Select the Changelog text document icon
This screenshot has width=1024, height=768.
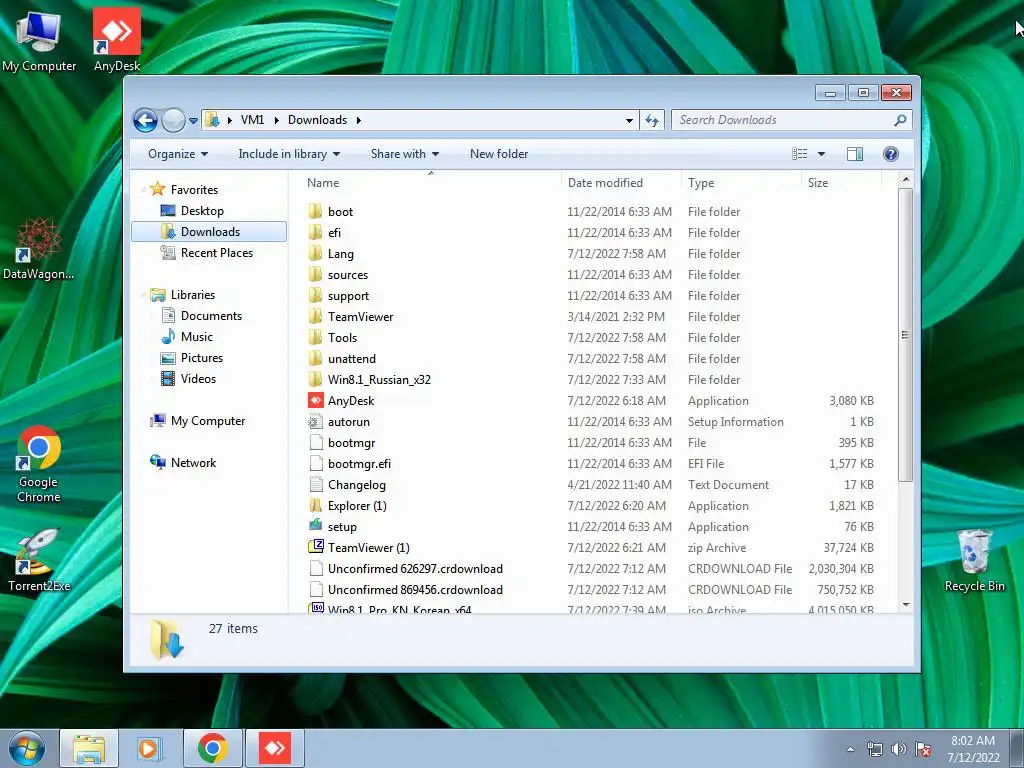315,485
